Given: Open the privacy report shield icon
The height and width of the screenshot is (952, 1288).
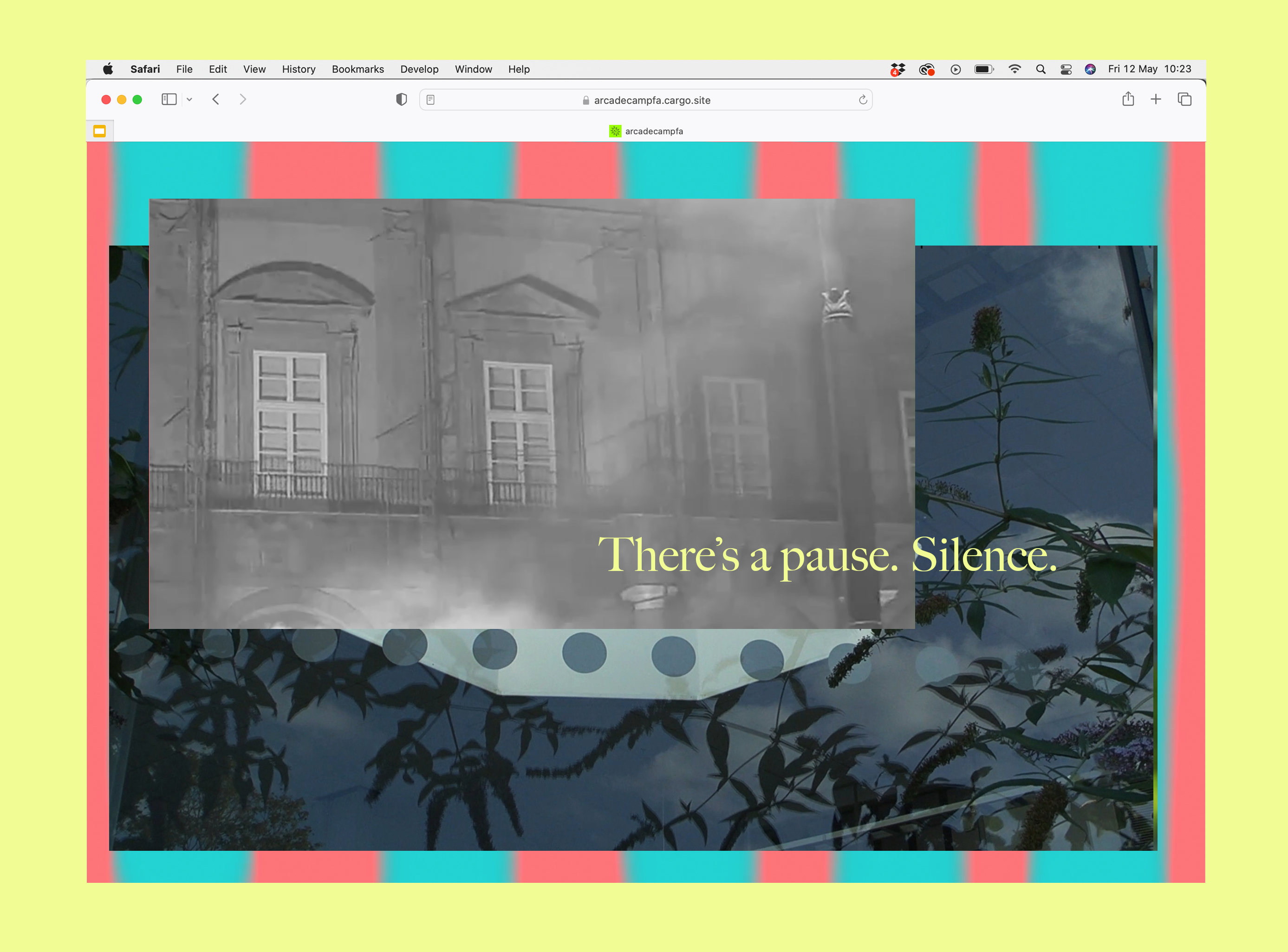Looking at the screenshot, I should [x=402, y=100].
